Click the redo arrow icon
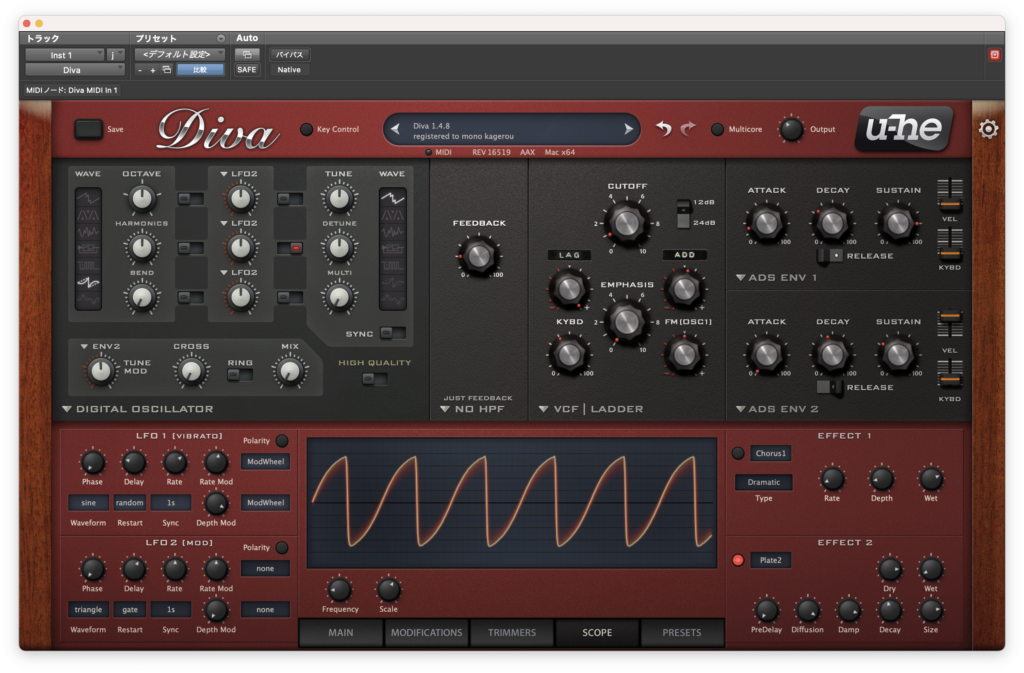The image size is (1024, 673). pyautogui.click(x=688, y=129)
